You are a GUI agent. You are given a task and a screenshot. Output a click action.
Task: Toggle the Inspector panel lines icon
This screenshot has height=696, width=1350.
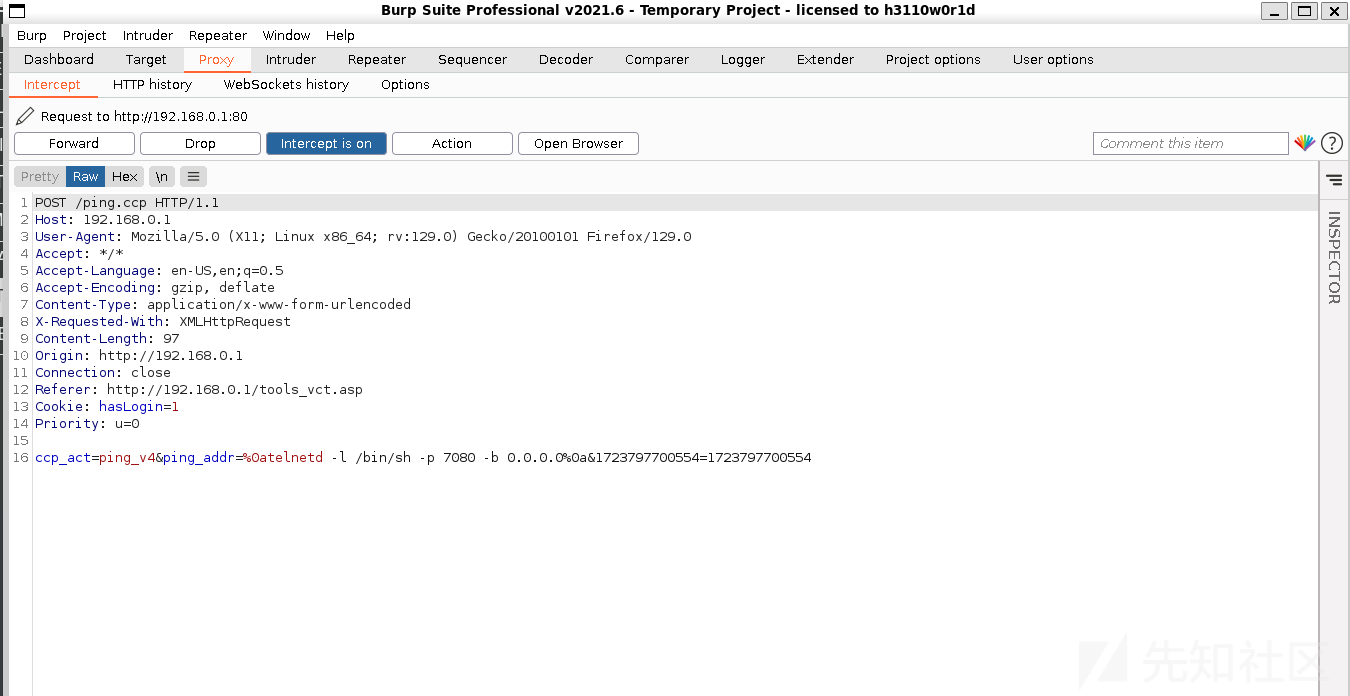click(1334, 180)
